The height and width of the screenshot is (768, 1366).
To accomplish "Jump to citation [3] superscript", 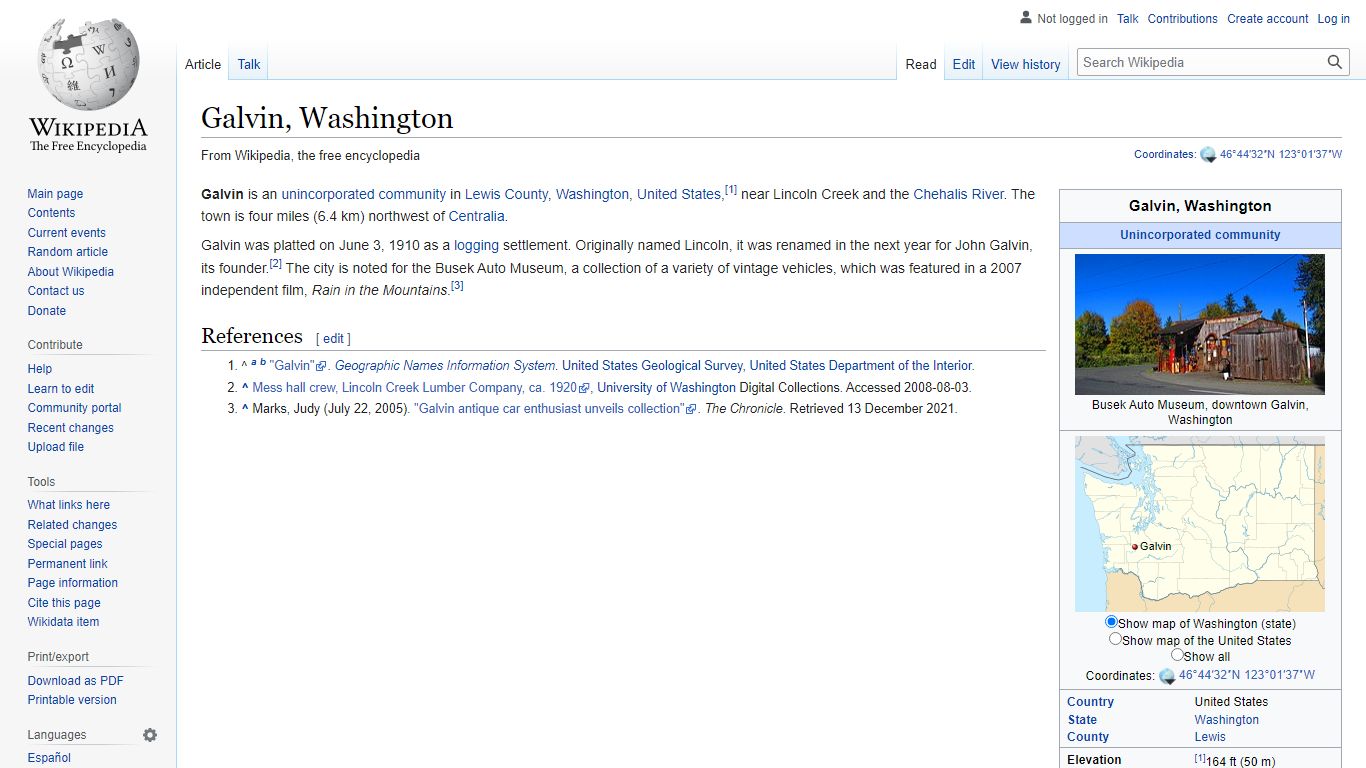I will pos(457,286).
